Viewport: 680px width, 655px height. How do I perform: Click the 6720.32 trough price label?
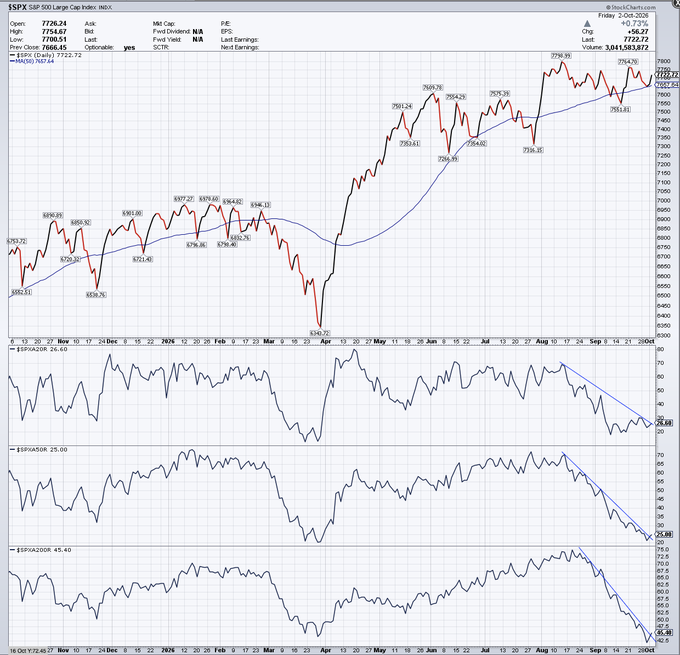(70, 259)
